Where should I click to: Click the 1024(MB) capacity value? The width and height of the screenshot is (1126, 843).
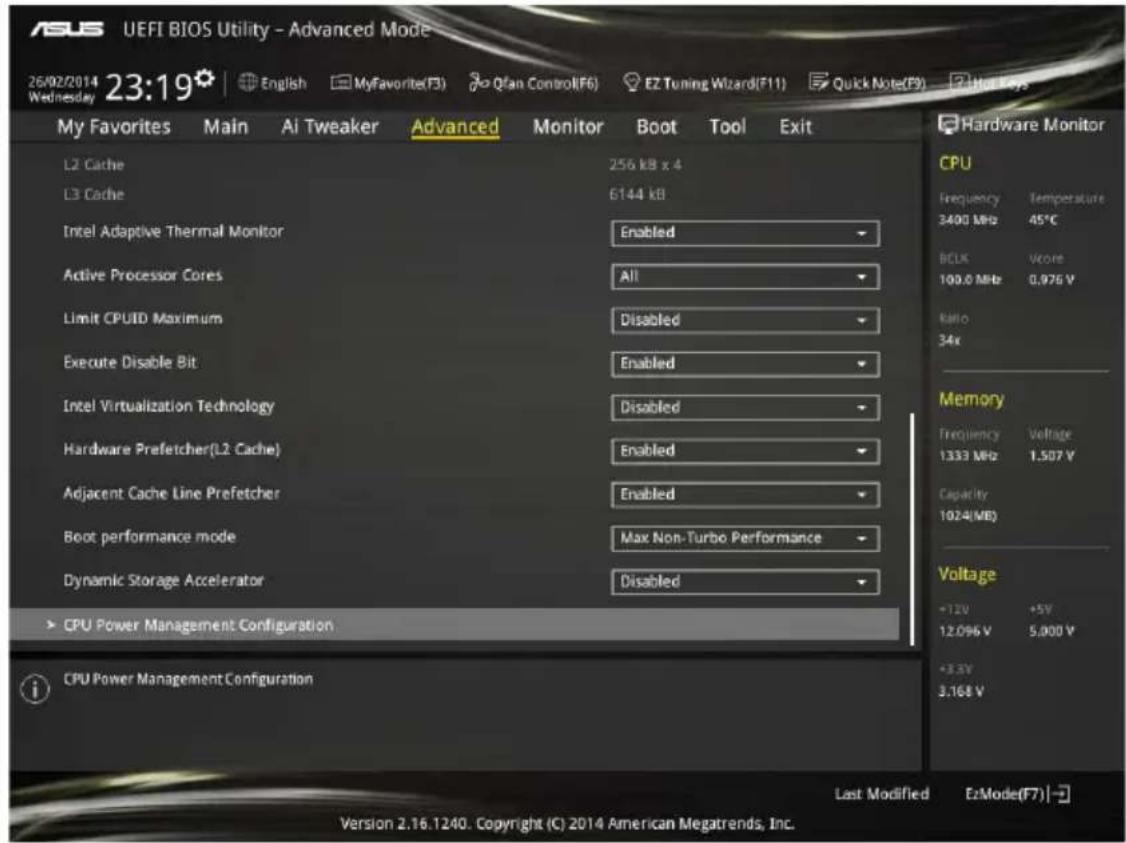tap(968, 516)
